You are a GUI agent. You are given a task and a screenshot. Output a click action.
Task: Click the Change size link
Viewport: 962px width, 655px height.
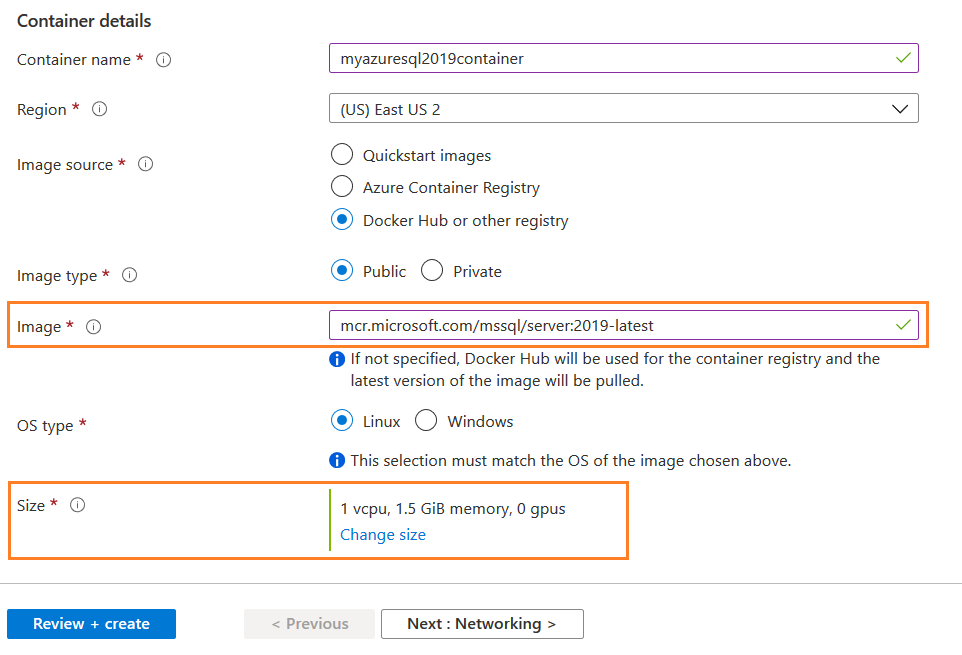pyautogui.click(x=383, y=535)
